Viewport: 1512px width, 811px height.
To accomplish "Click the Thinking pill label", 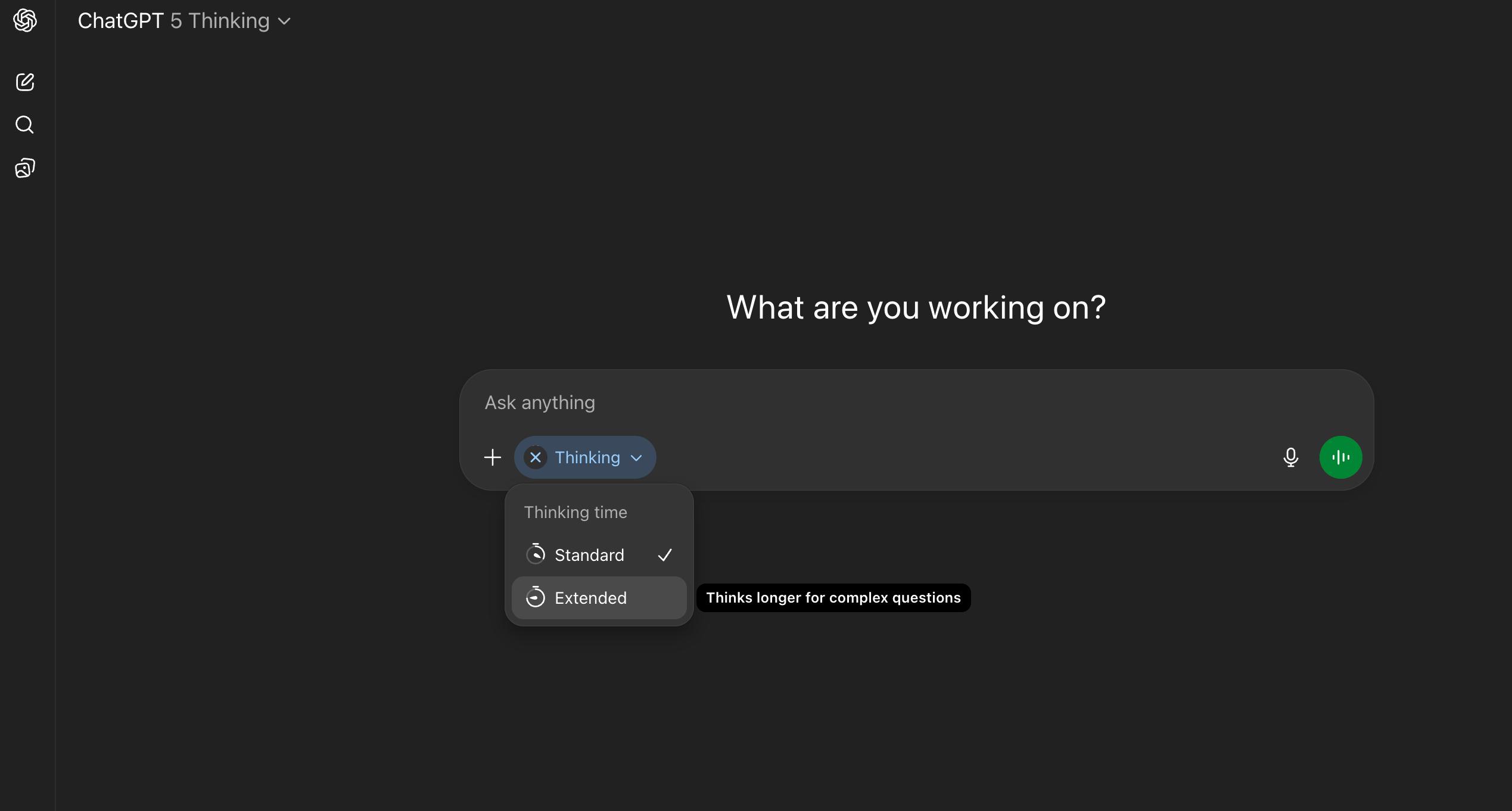I will tap(587, 457).
